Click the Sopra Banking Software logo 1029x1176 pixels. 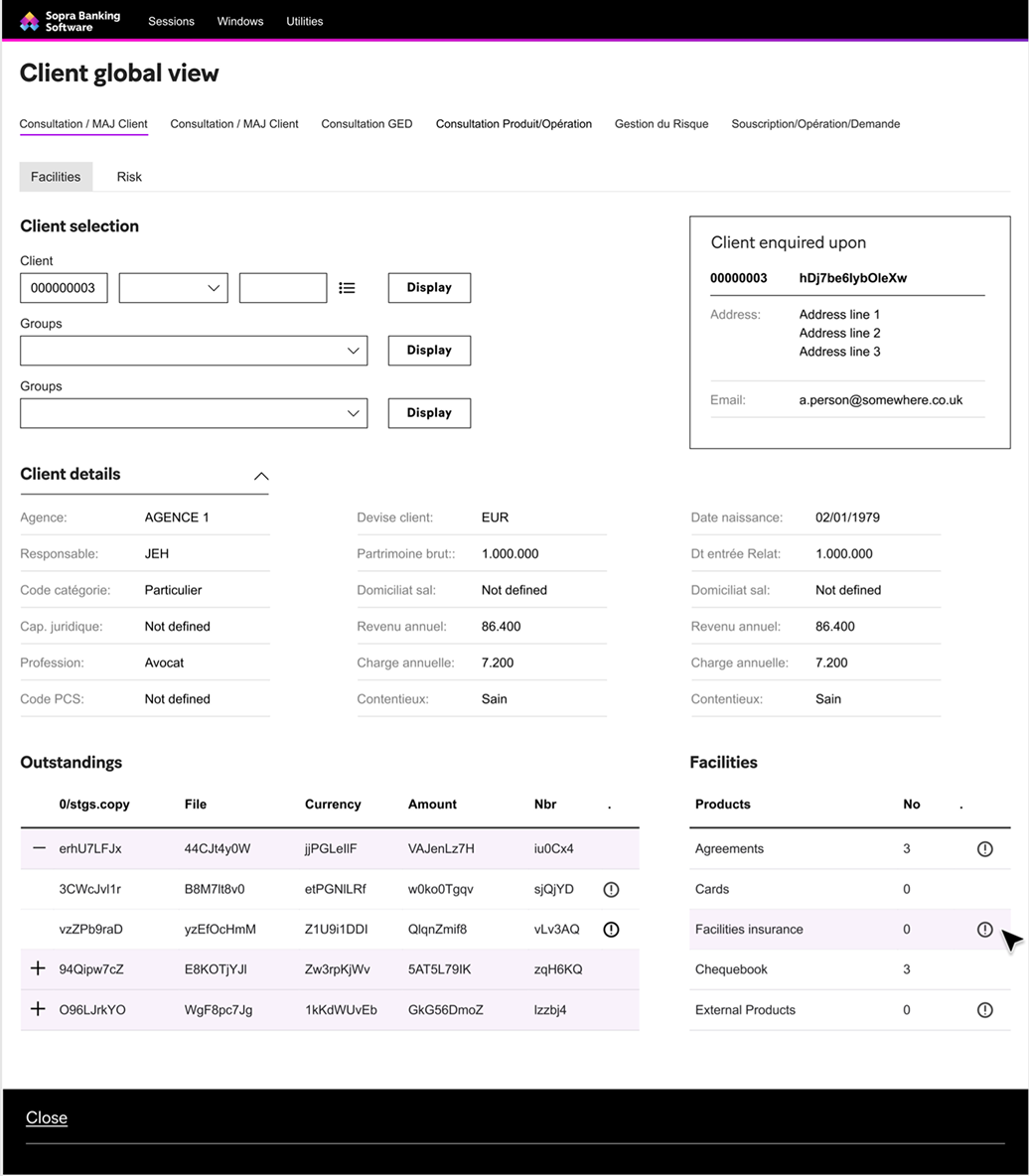70,21
